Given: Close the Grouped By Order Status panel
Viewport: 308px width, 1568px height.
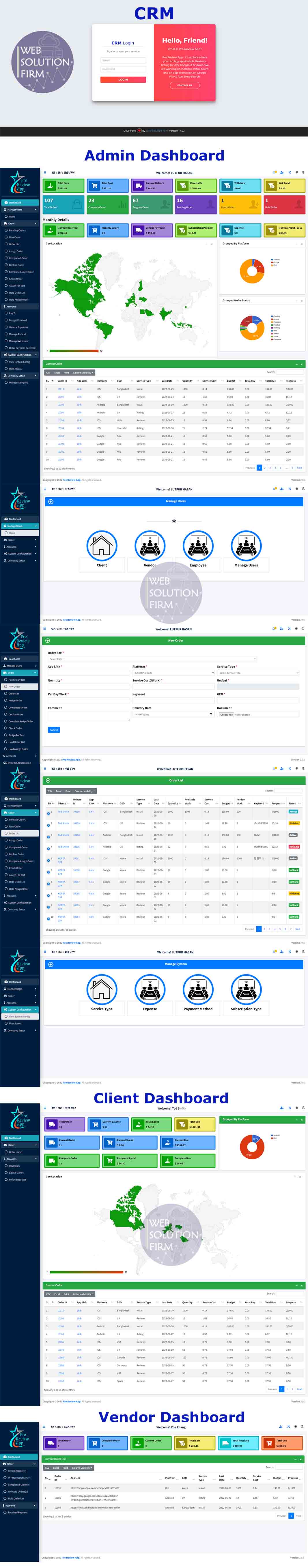Looking at the screenshot, I should 302,301.
